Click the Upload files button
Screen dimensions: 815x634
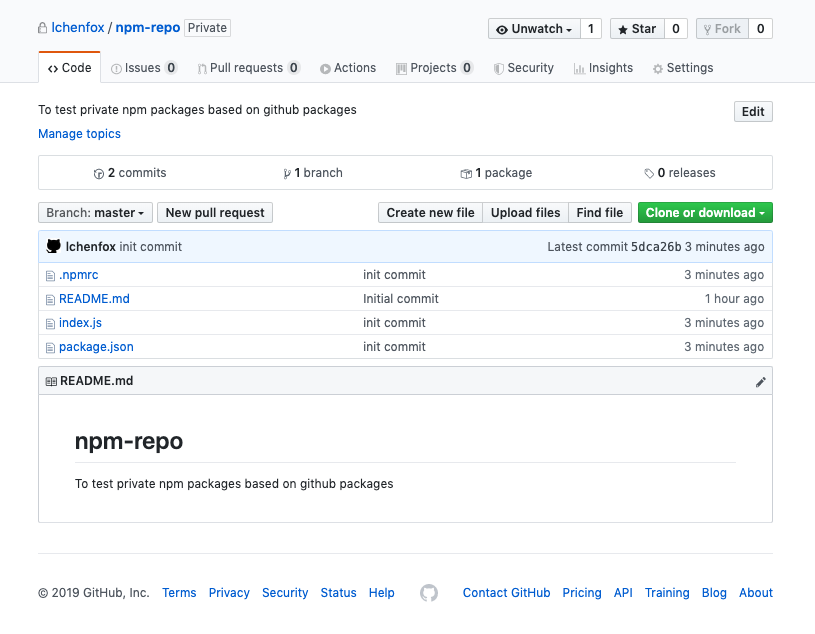tap(525, 213)
